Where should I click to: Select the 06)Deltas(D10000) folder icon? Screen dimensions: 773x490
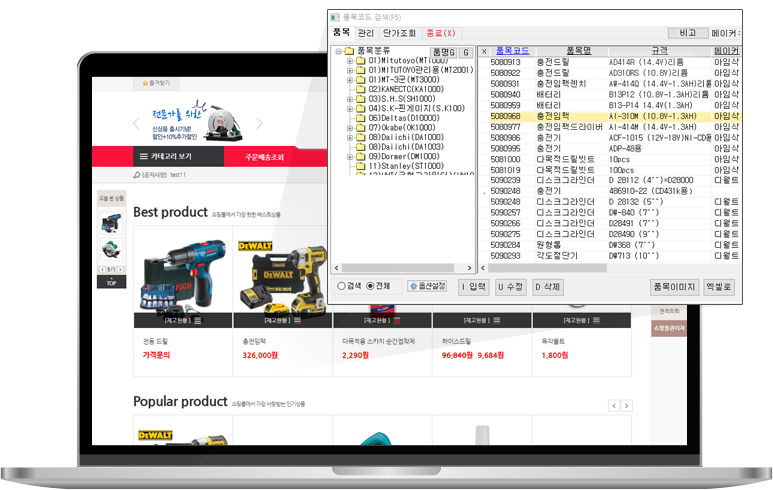tap(360, 118)
